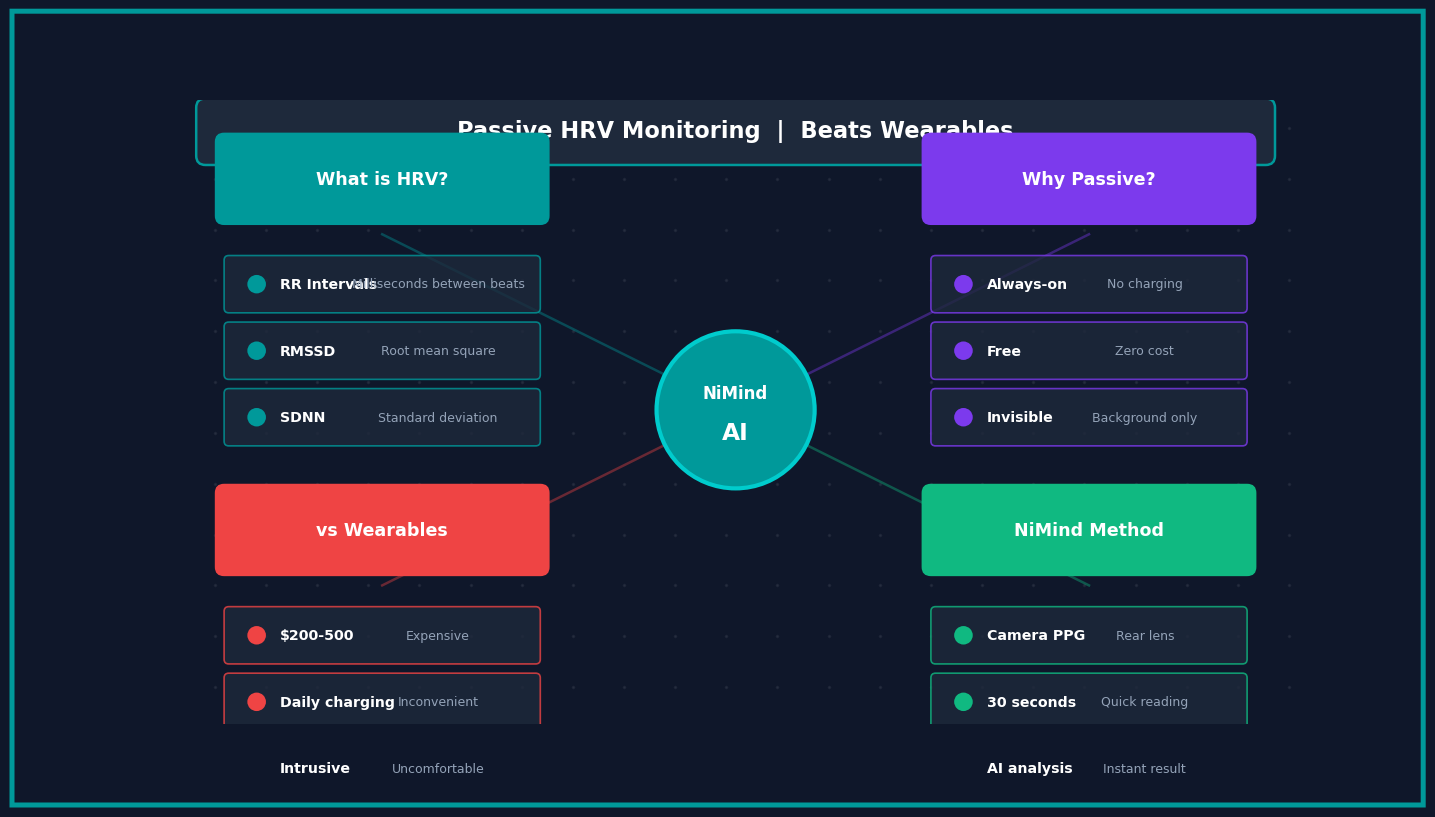Click 'Standard deviation' description
Viewport: 1435px width, 817px height.
438,418
